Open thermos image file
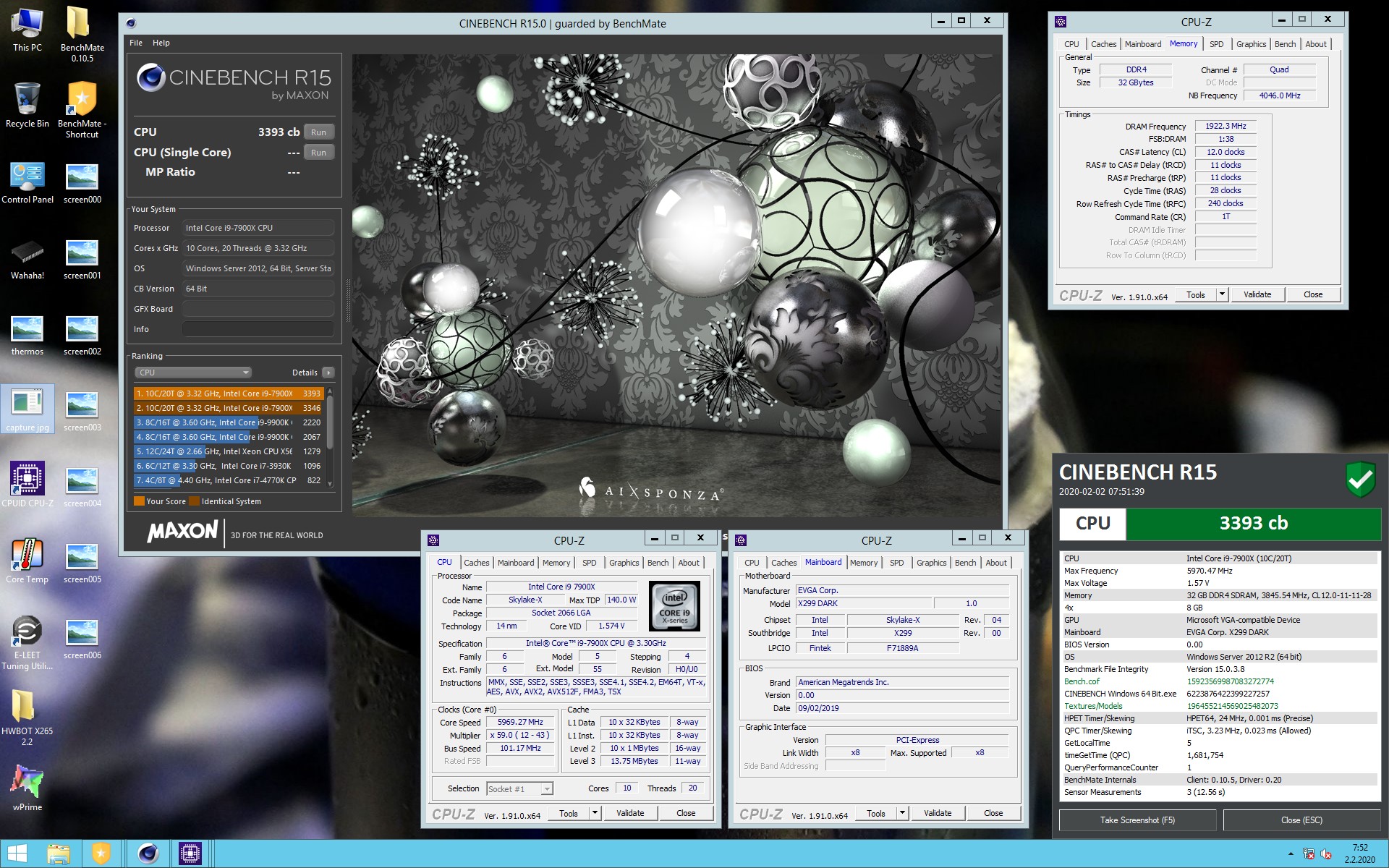This screenshot has height=868, width=1389. click(x=27, y=335)
